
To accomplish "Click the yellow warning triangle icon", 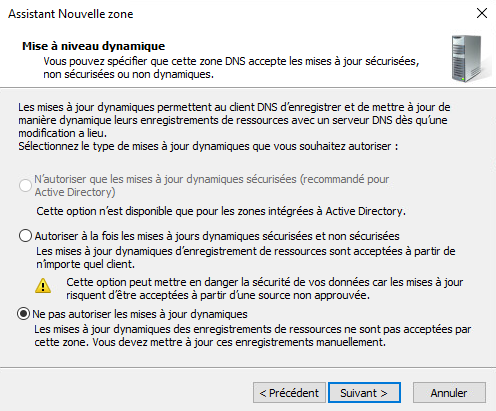I will [43, 286].
